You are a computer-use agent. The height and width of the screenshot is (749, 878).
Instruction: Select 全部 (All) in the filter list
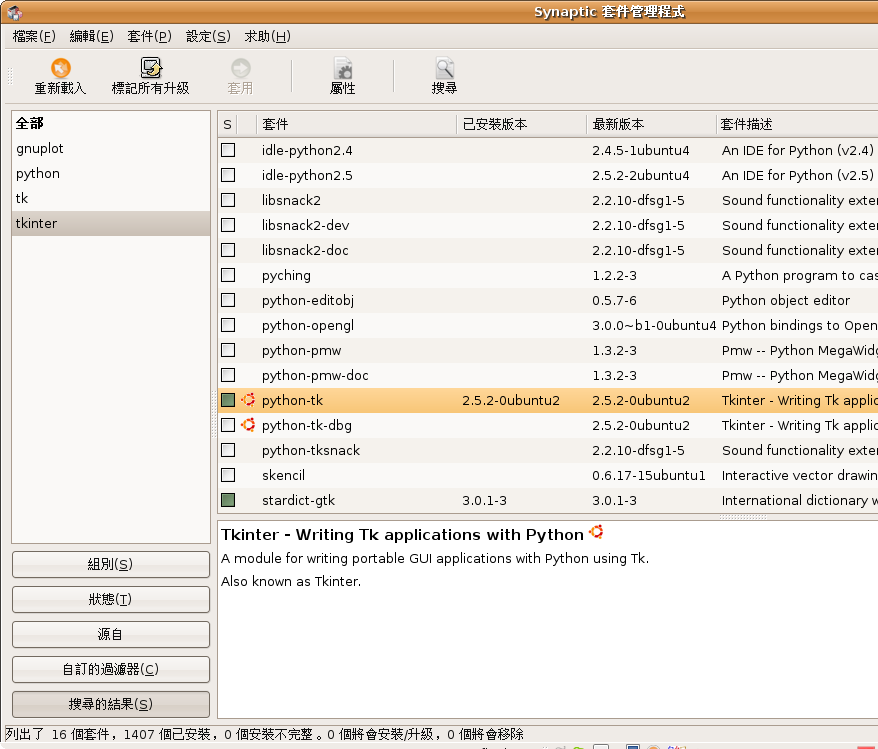(111, 123)
